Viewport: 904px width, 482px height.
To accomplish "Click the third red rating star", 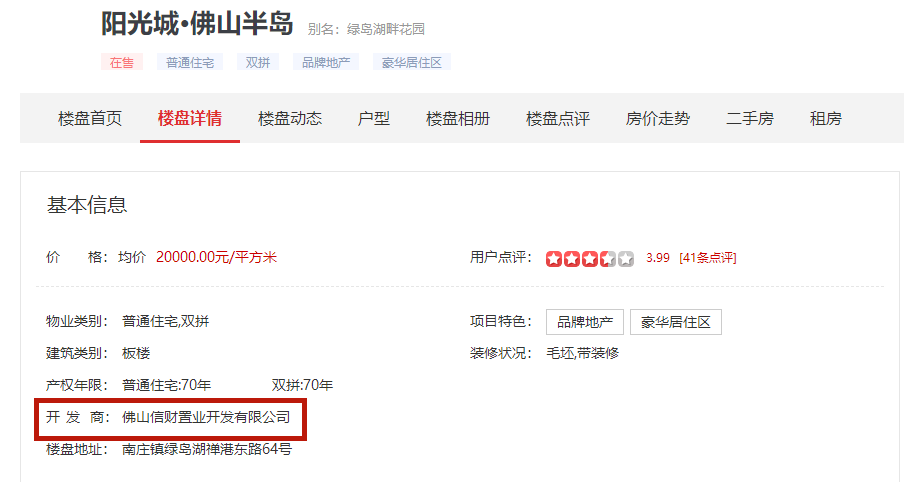I will pyautogui.click(x=590, y=258).
